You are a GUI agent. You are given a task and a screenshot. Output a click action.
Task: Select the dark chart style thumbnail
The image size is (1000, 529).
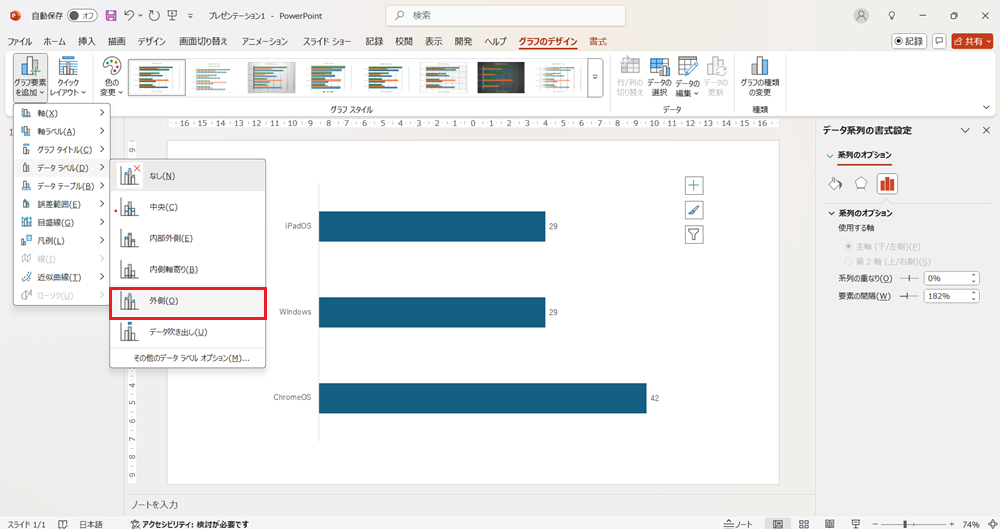501,77
